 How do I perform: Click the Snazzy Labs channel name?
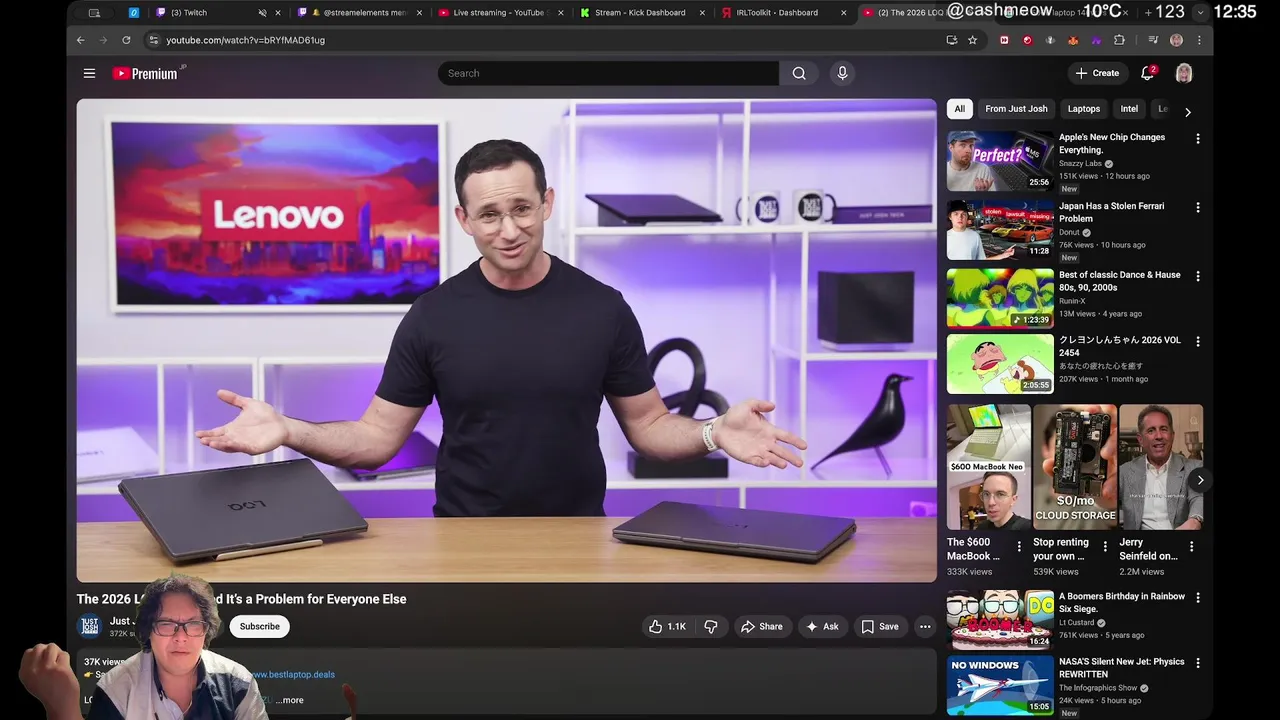point(1080,163)
